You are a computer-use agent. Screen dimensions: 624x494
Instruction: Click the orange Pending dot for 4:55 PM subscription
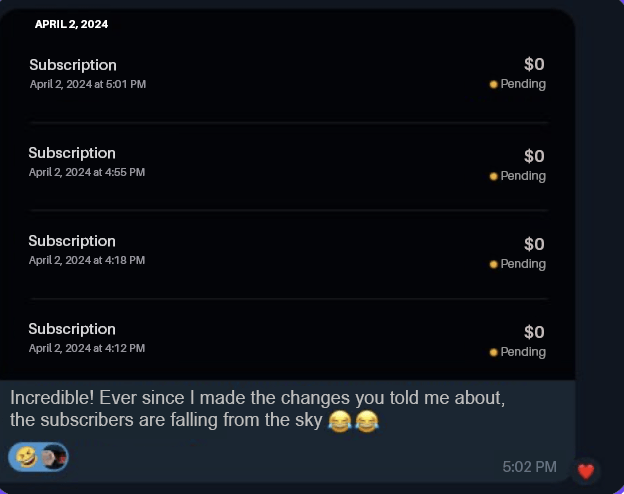(494, 176)
